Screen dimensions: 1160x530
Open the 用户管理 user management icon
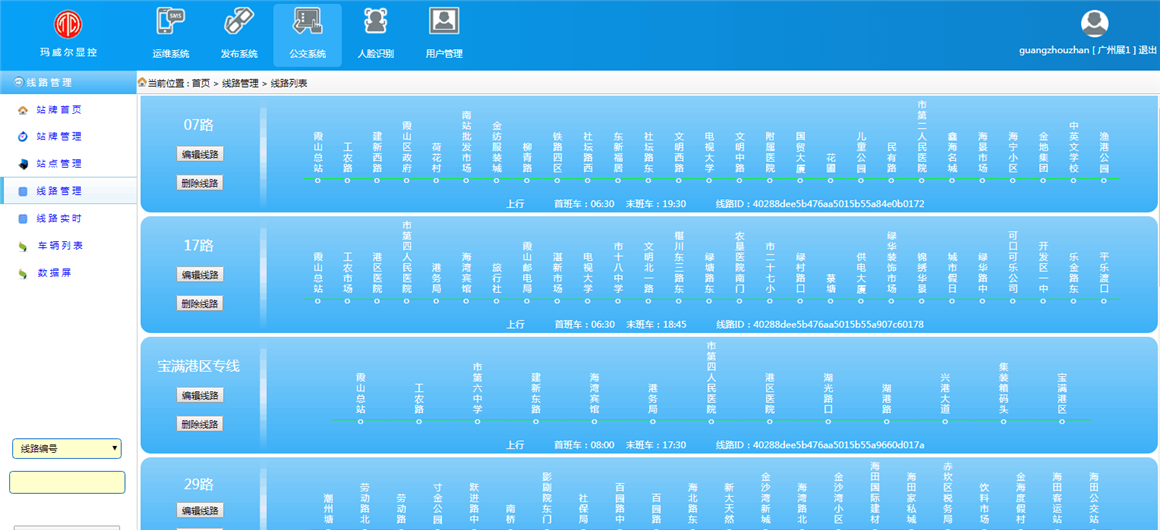[444, 22]
